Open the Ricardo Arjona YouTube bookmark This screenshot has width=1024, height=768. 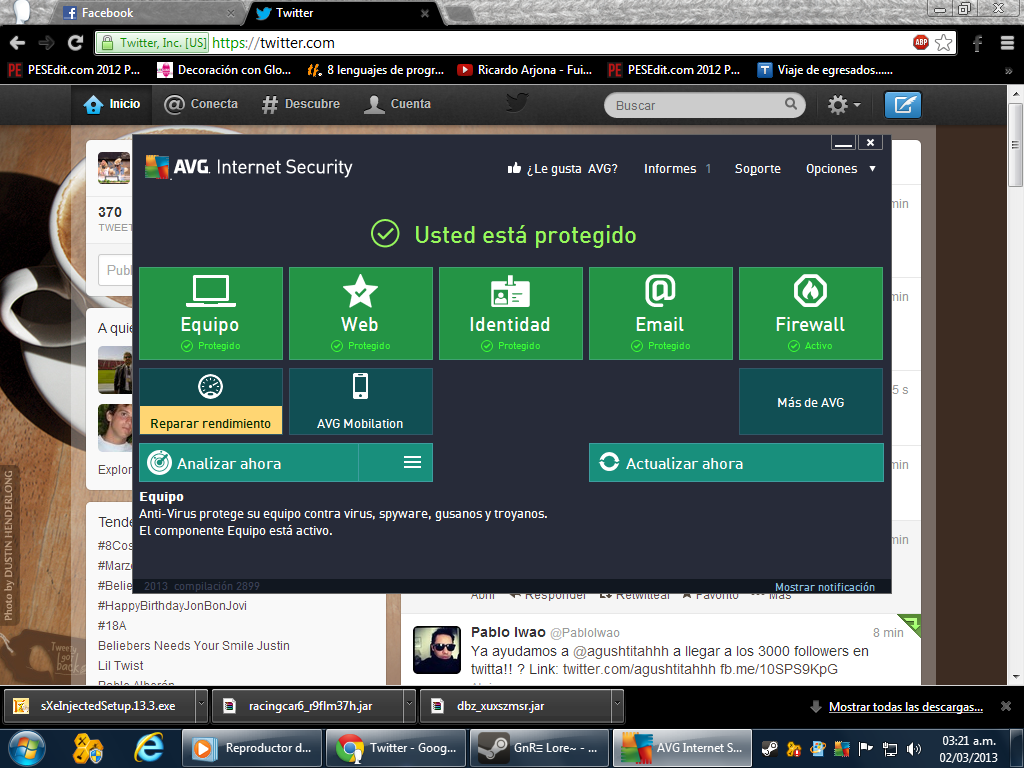coord(524,70)
